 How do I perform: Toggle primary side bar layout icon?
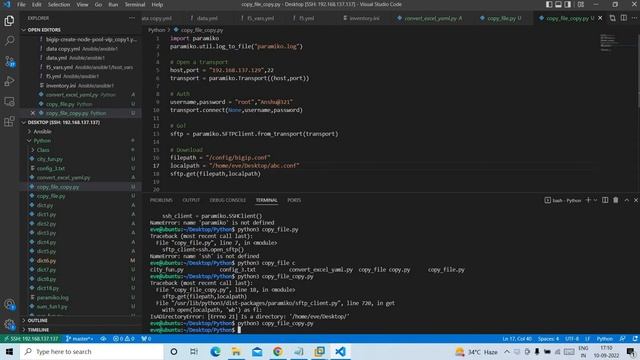[x=549, y=4]
